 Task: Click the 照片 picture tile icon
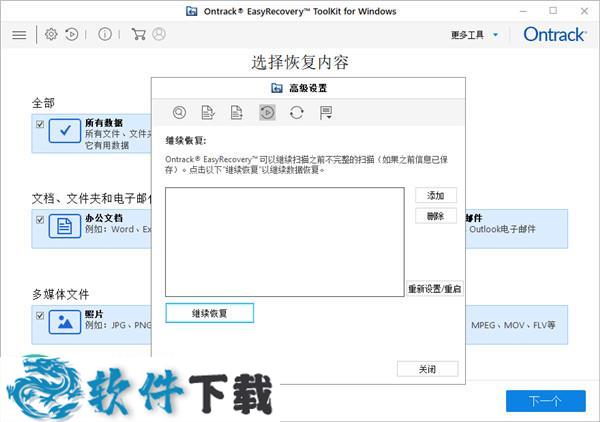coord(65,322)
